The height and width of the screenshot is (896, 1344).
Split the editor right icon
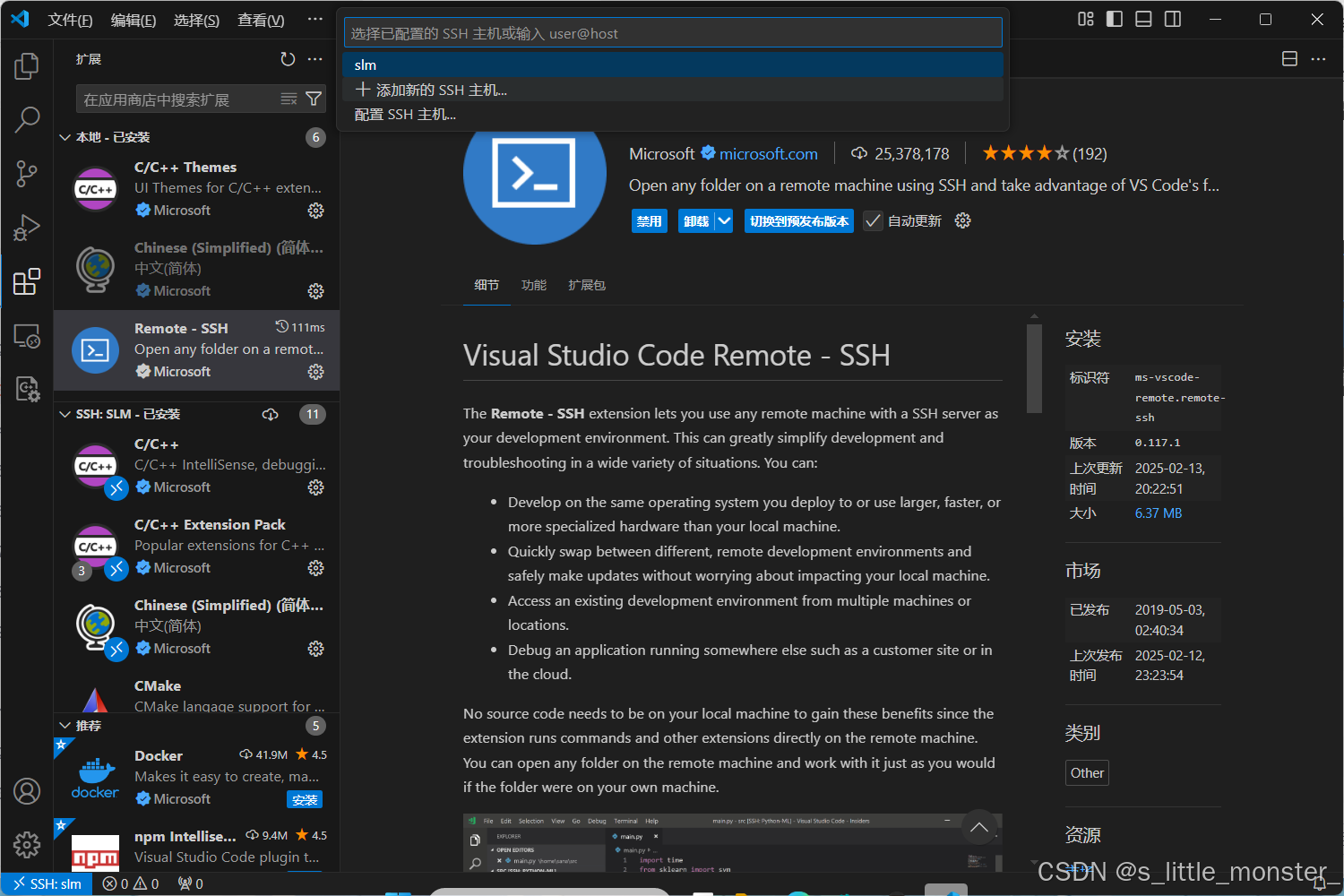tap(1289, 59)
